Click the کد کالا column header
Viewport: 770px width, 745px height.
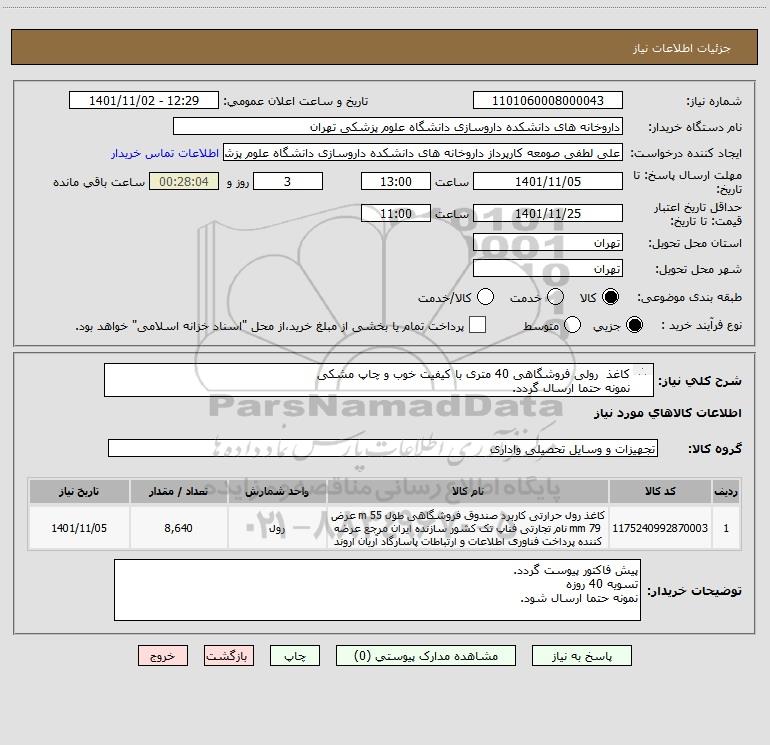(660, 492)
